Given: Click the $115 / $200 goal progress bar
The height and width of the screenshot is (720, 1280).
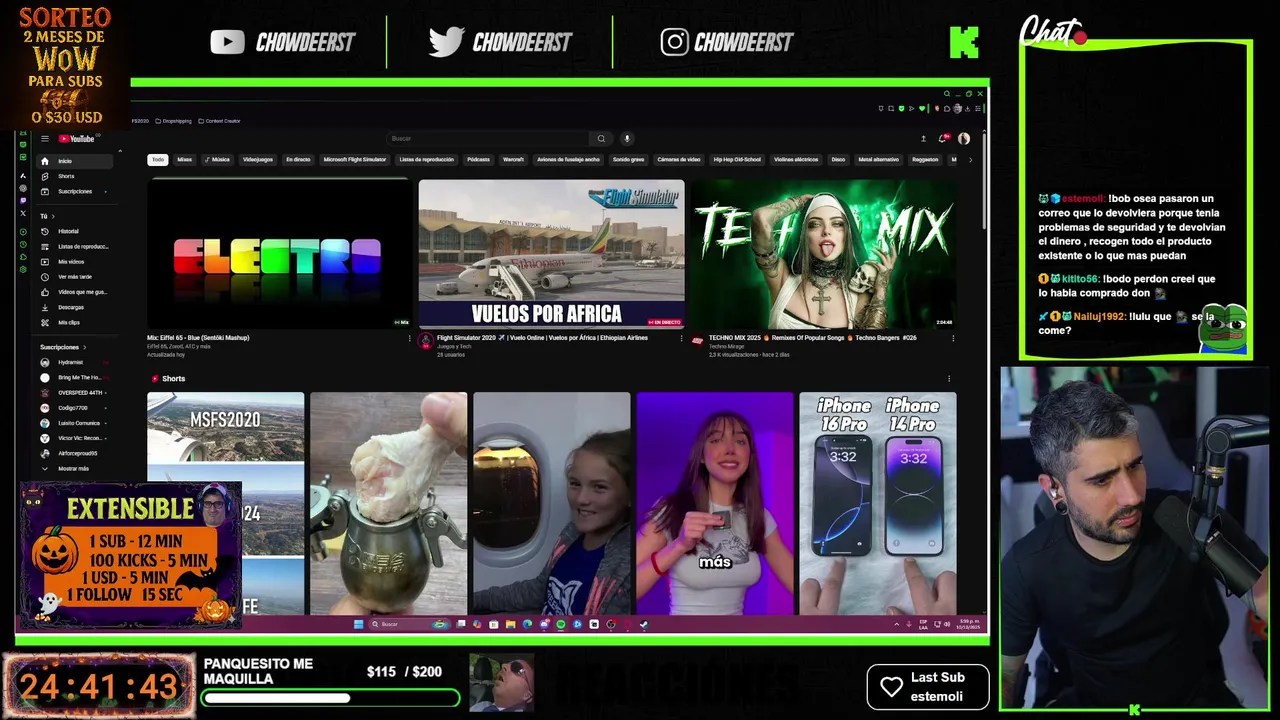Looking at the screenshot, I should pyautogui.click(x=331, y=698).
